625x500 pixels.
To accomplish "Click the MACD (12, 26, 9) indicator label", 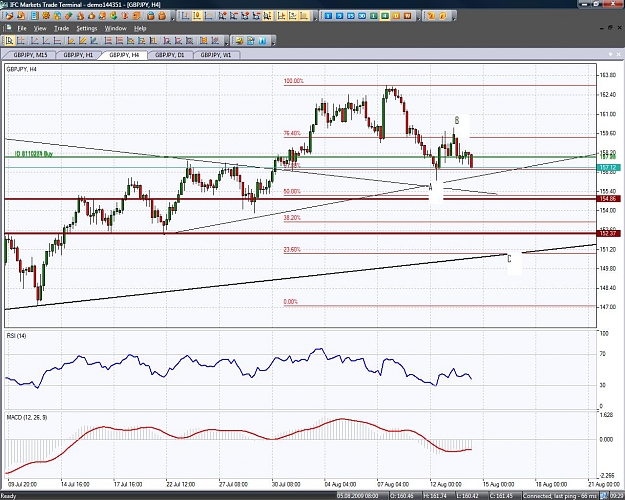I will point(27,417).
